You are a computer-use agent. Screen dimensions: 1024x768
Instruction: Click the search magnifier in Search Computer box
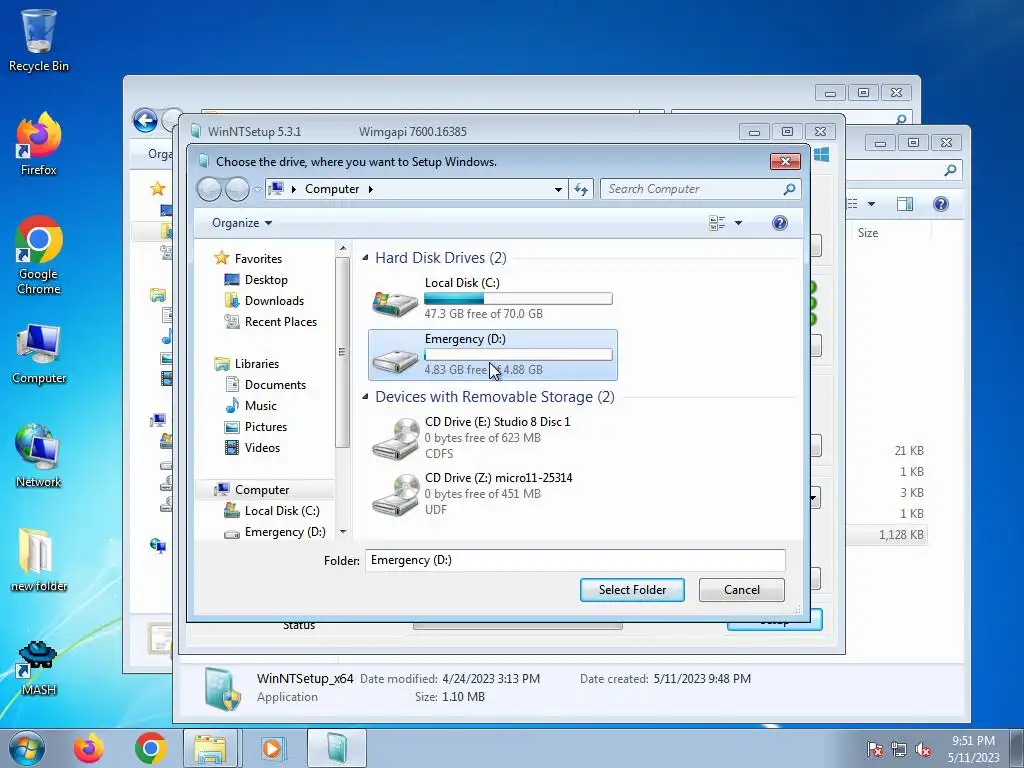point(789,189)
